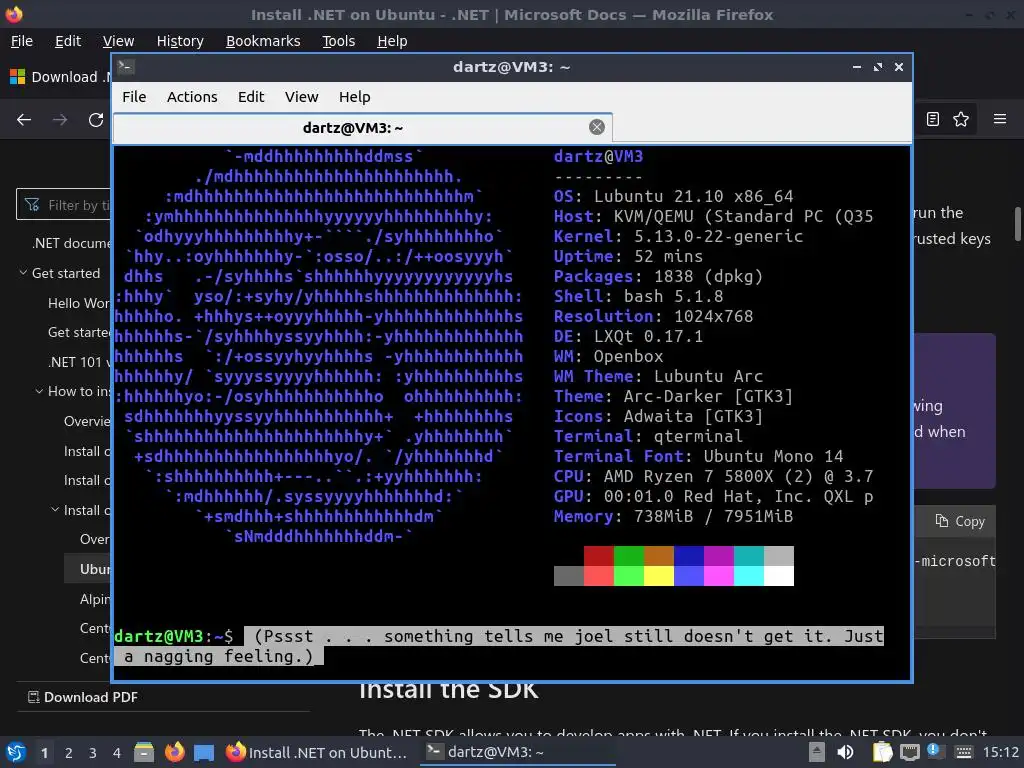Click the Download PDF icon

[x=34, y=697]
